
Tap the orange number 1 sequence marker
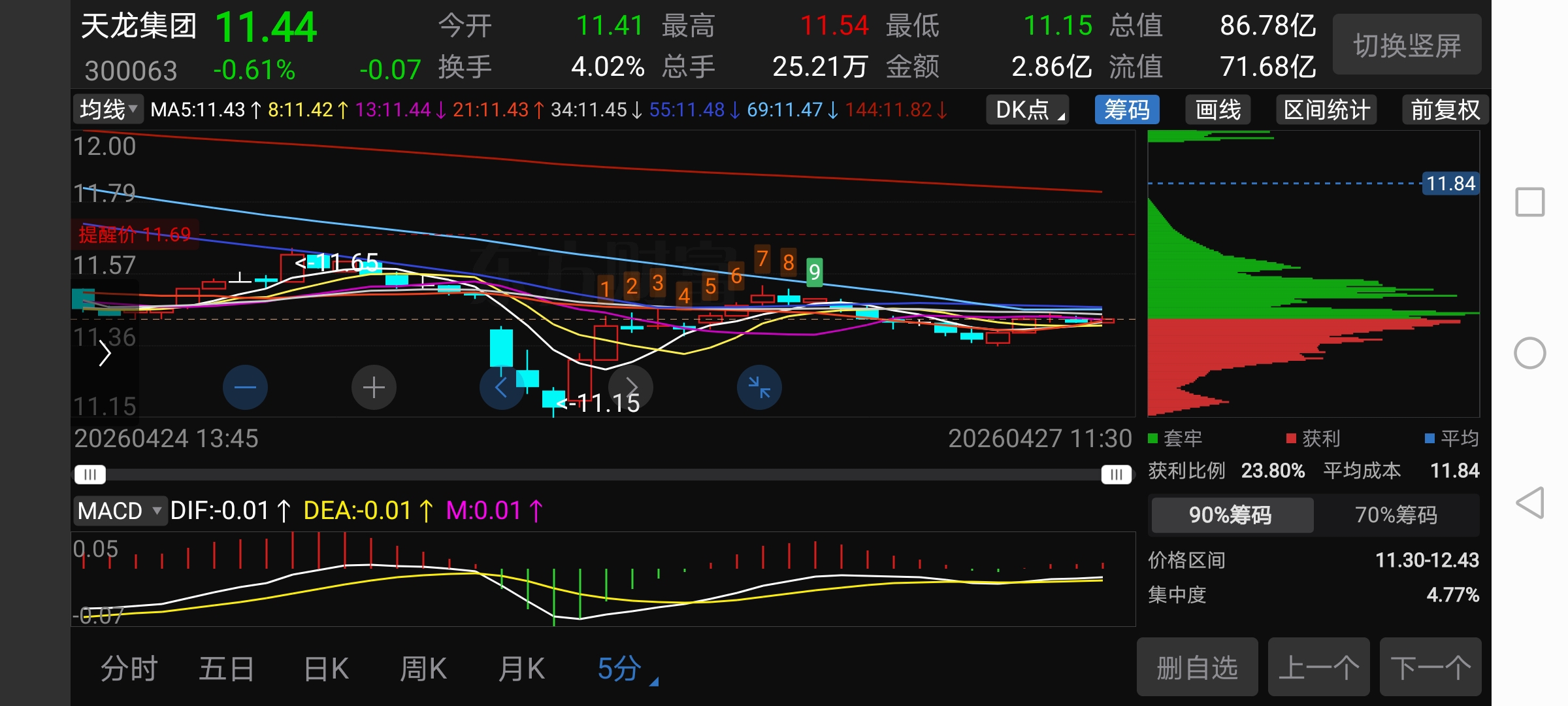pyautogui.click(x=605, y=288)
